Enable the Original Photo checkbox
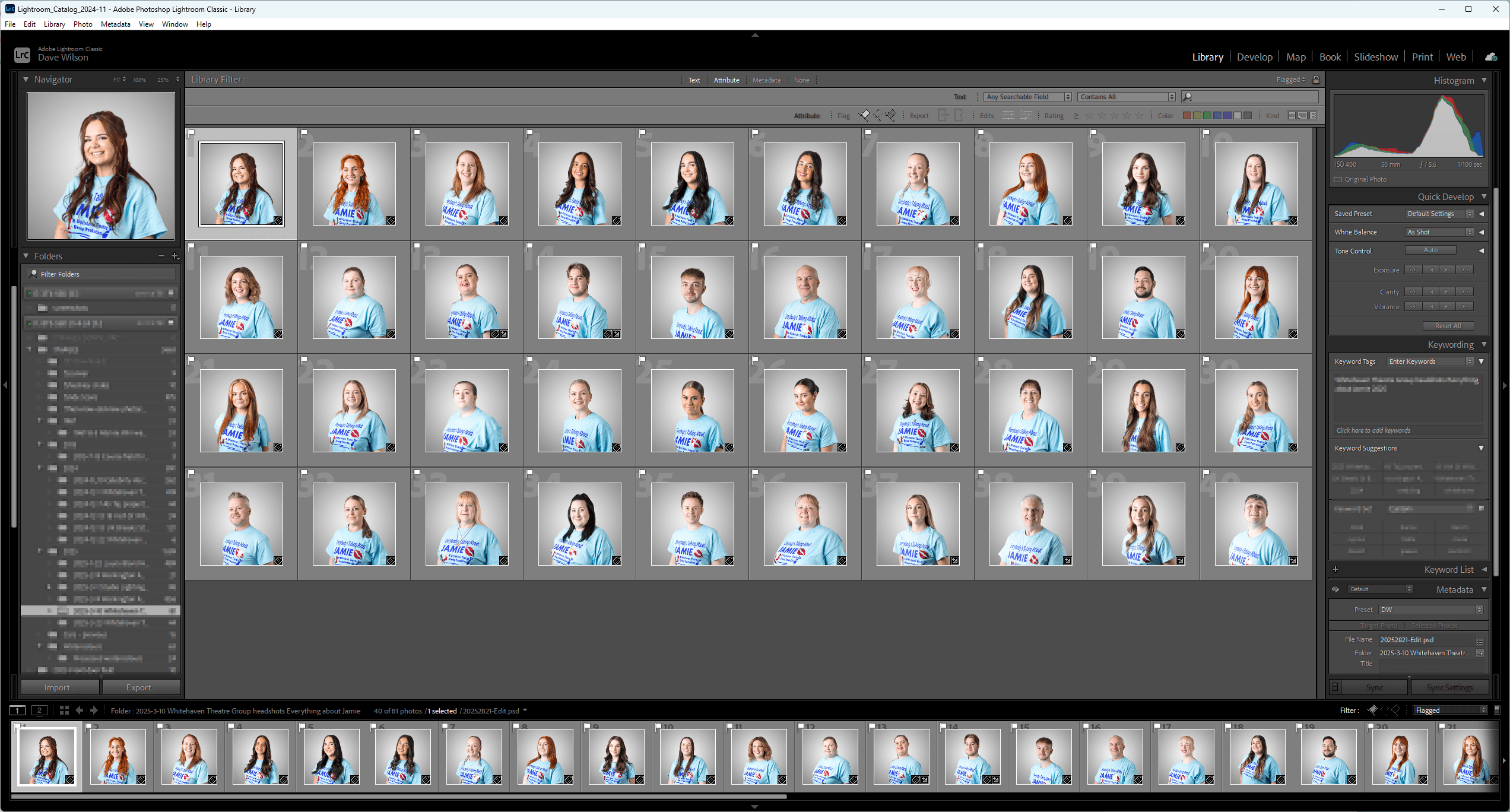 click(x=1338, y=179)
